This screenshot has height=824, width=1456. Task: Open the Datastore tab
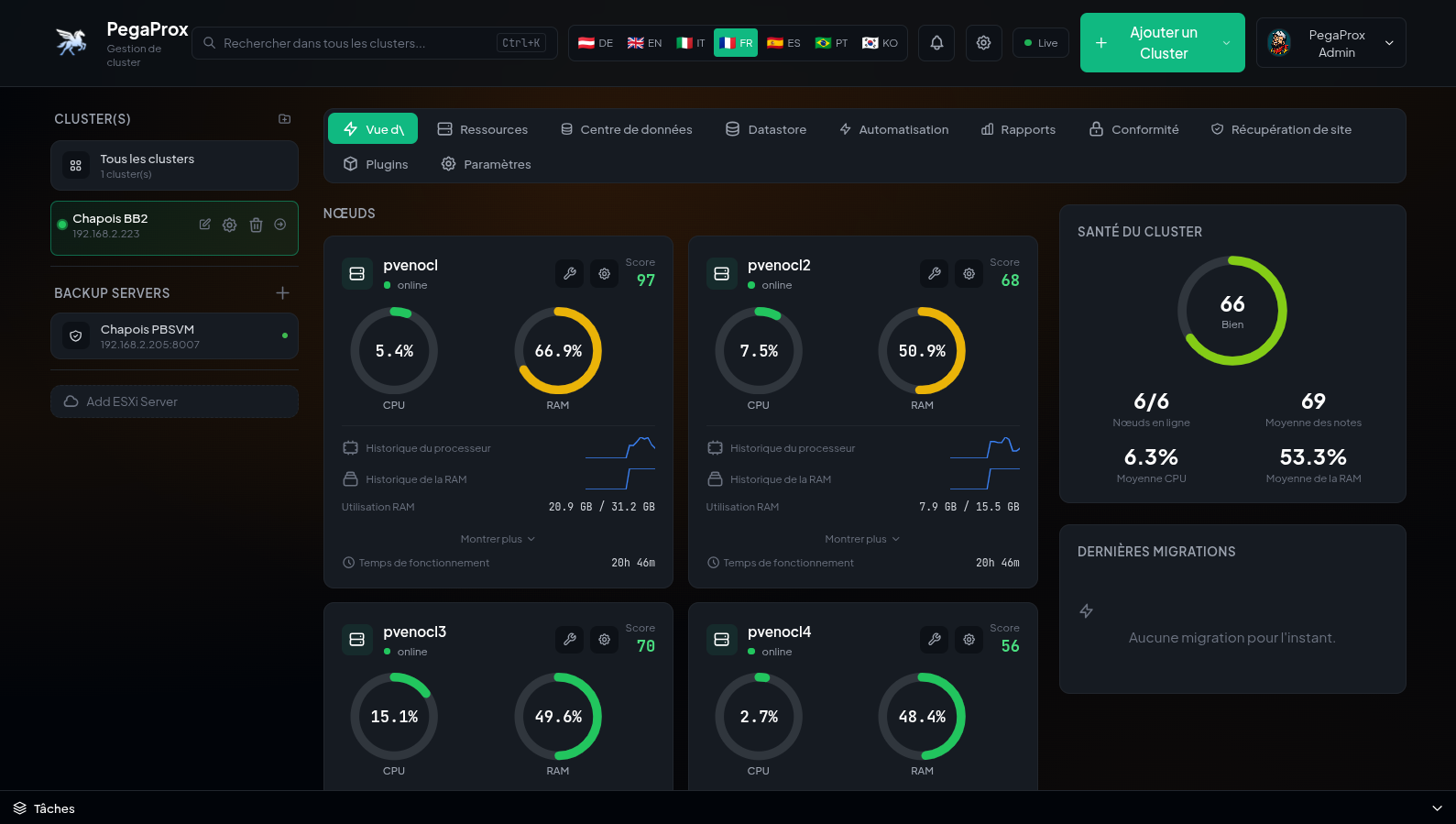tap(766, 129)
